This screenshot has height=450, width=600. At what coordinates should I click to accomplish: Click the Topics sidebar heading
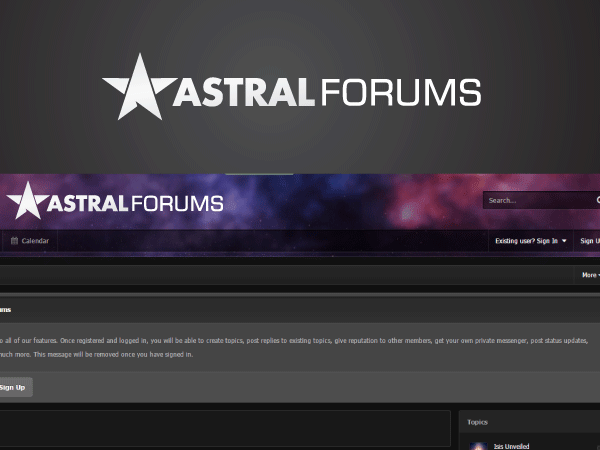[x=477, y=422]
